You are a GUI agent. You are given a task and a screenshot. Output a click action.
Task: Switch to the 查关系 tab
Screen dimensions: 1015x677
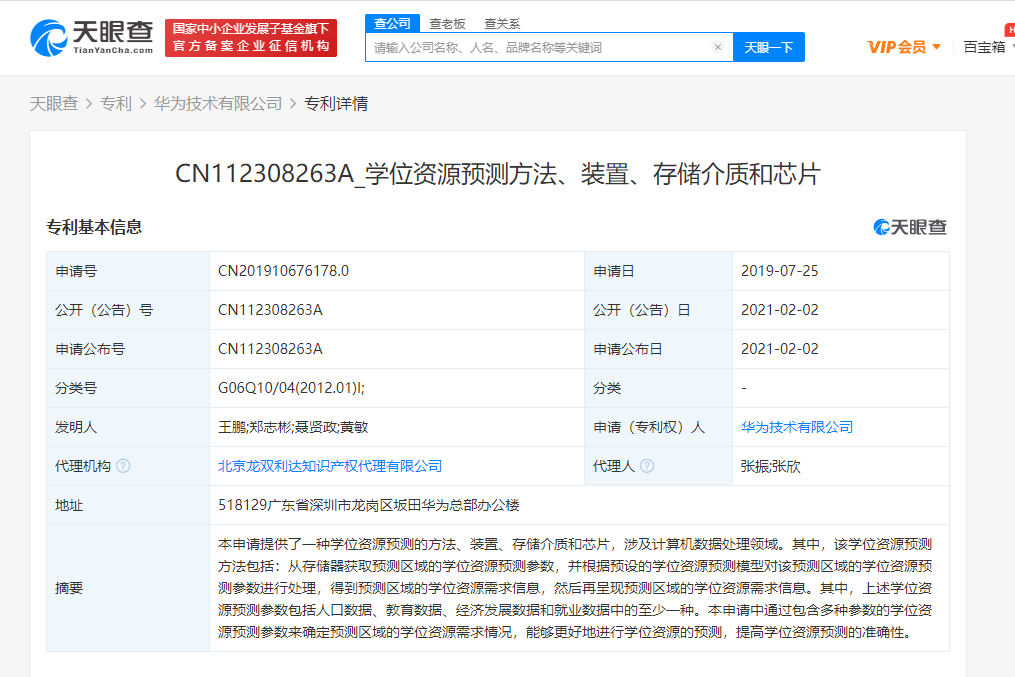coord(502,24)
